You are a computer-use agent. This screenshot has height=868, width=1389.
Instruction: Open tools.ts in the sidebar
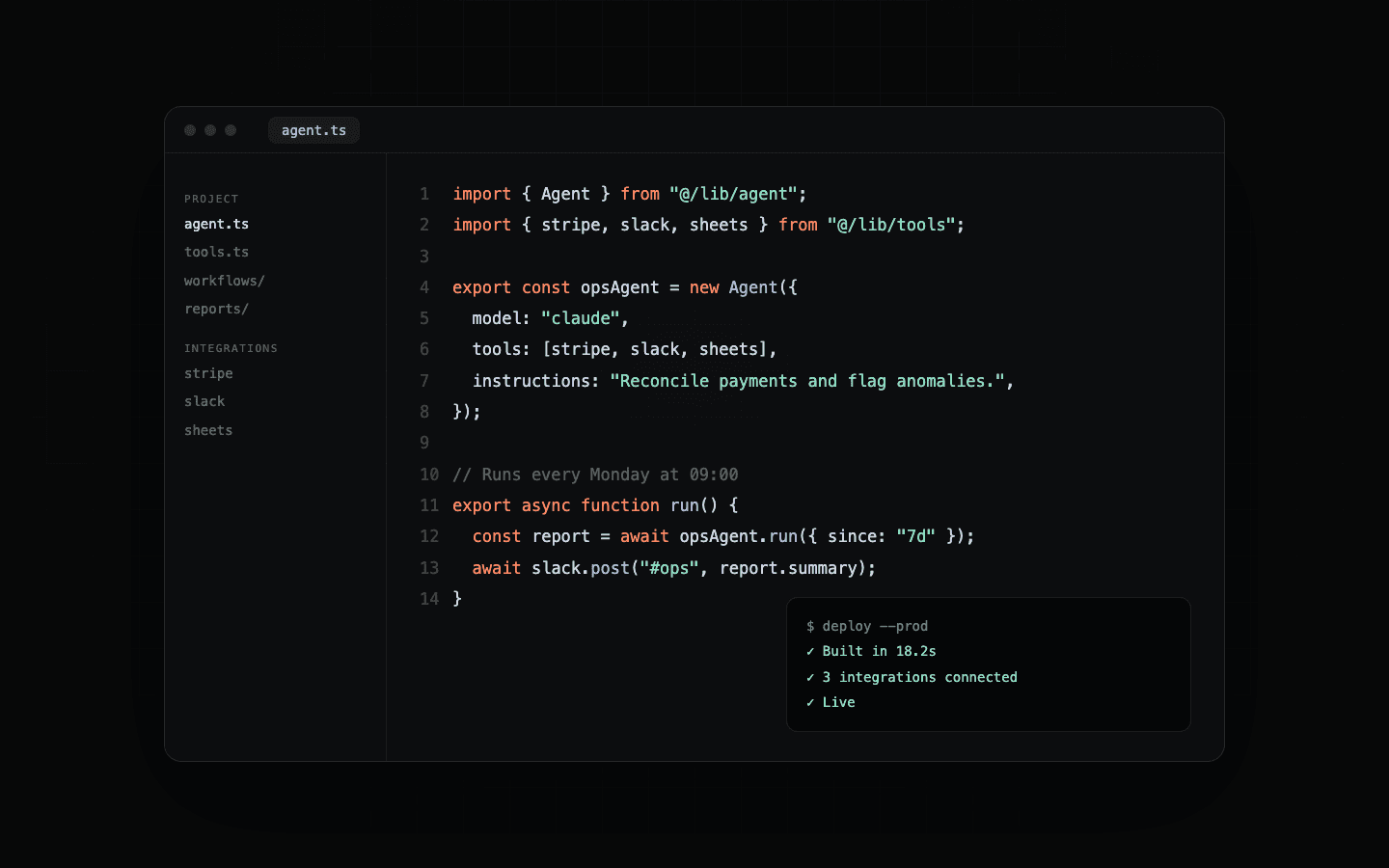(217, 252)
